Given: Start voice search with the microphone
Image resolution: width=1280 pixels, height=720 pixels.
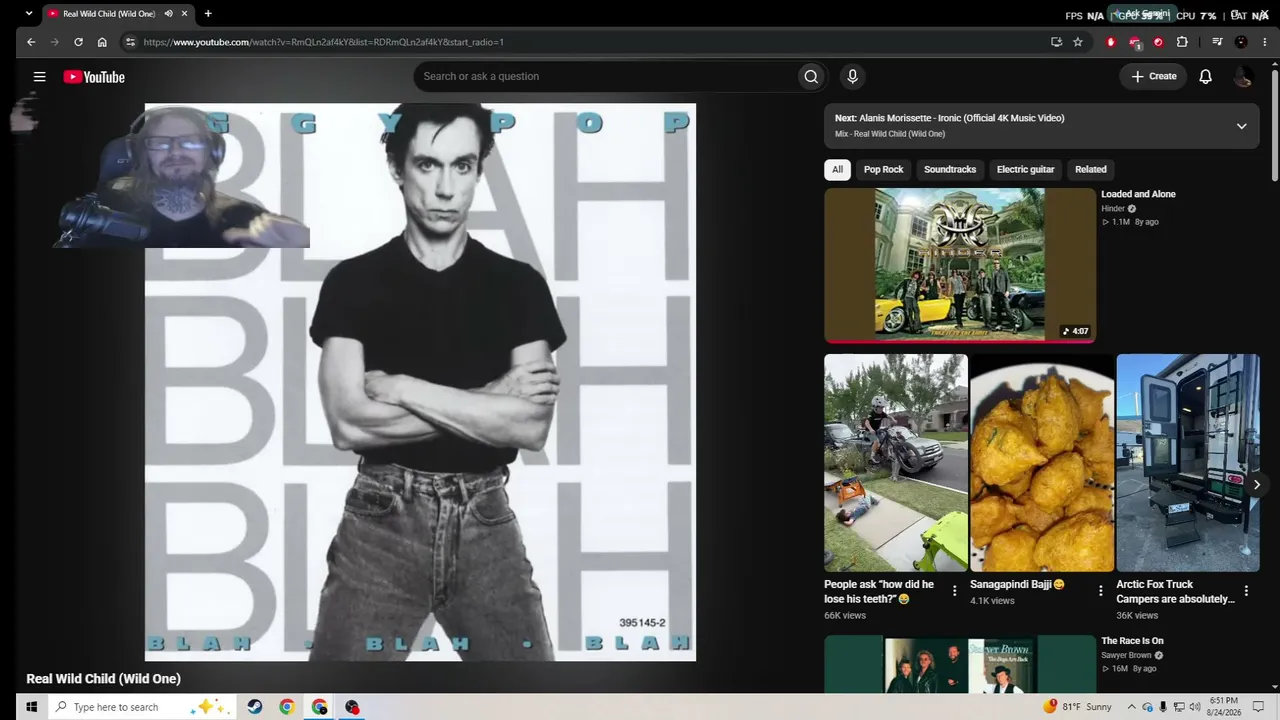Looking at the screenshot, I should coord(852,76).
